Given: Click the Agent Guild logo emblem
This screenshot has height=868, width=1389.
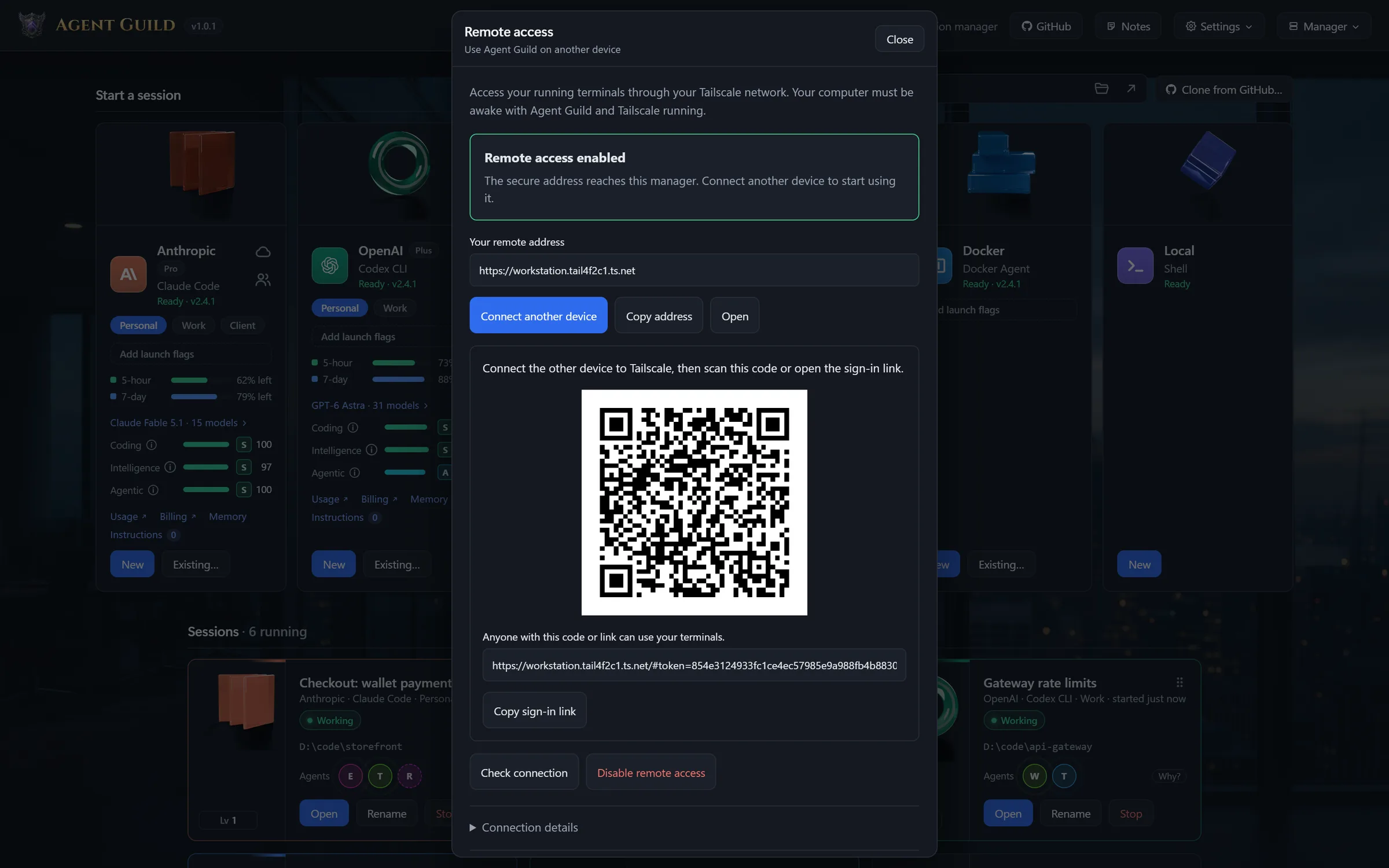Looking at the screenshot, I should coord(32,25).
